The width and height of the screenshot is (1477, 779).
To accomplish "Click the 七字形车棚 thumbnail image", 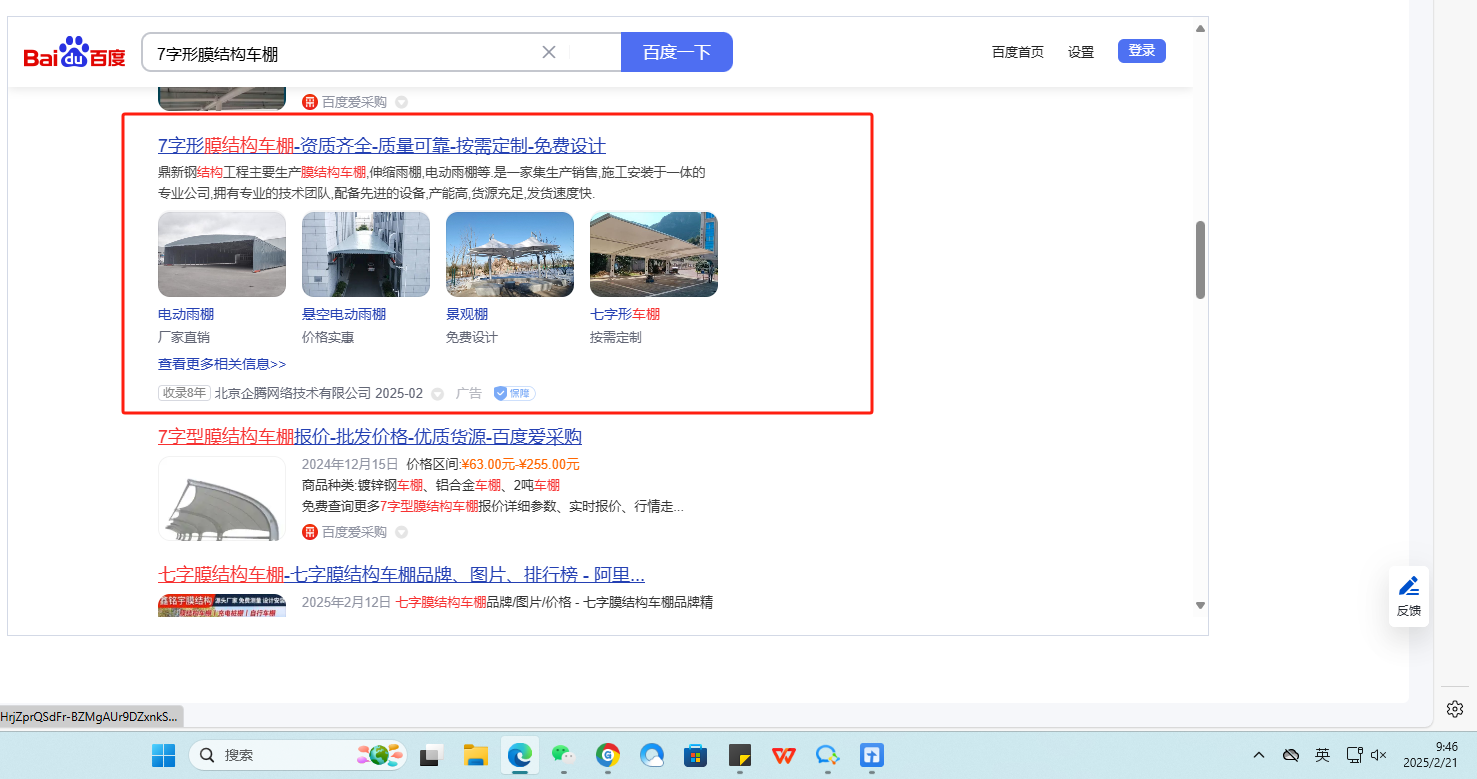I will [x=653, y=254].
